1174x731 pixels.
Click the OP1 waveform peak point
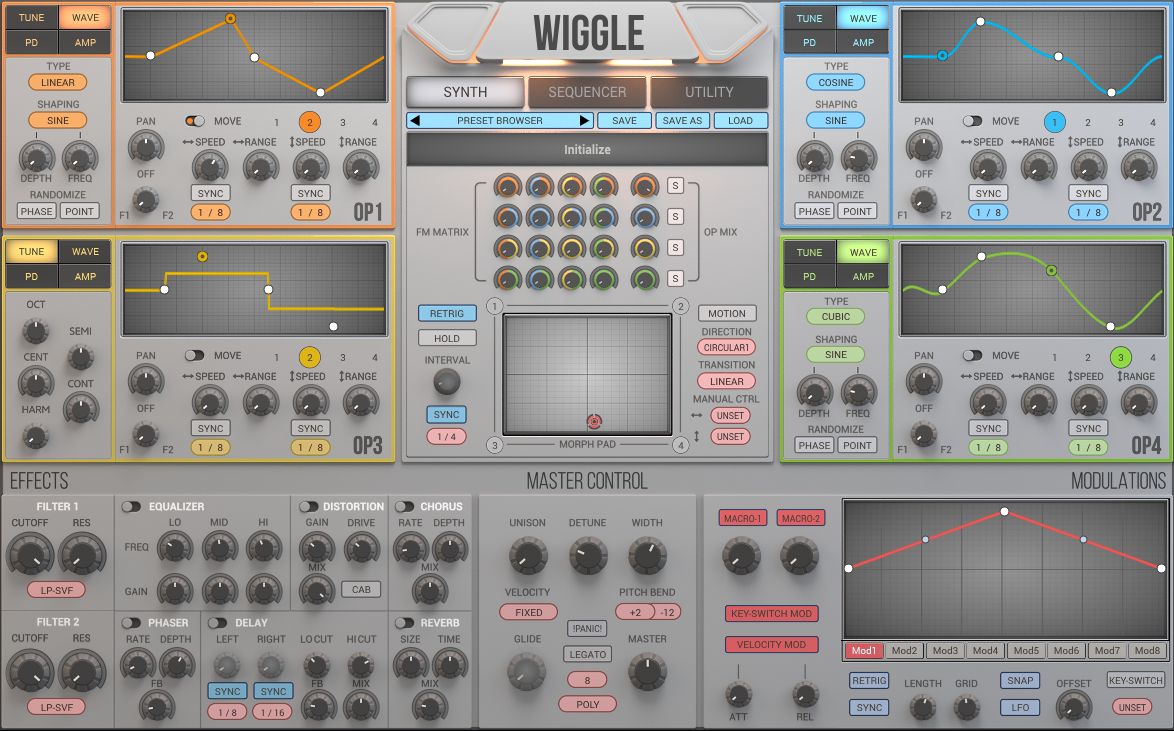click(x=231, y=19)
